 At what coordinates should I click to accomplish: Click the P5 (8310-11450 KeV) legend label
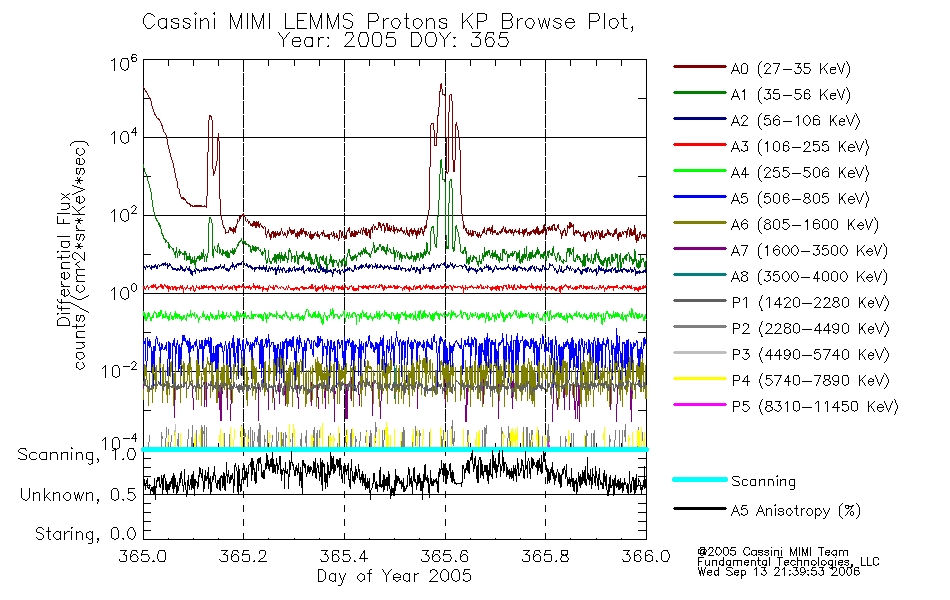(x=815, y=407)
